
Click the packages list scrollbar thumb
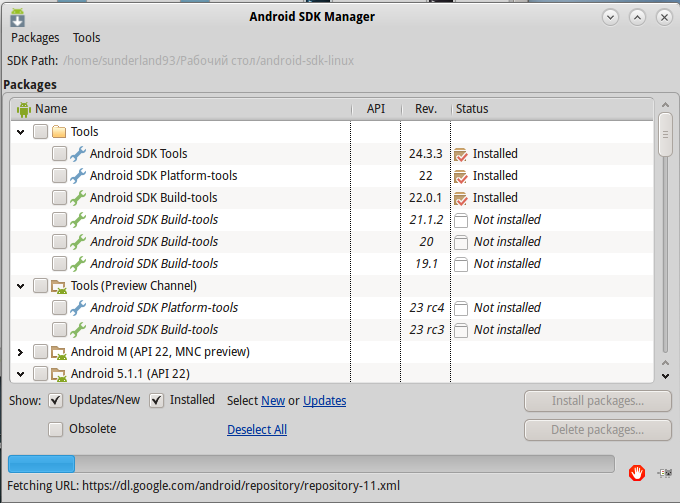pos(665,134)
